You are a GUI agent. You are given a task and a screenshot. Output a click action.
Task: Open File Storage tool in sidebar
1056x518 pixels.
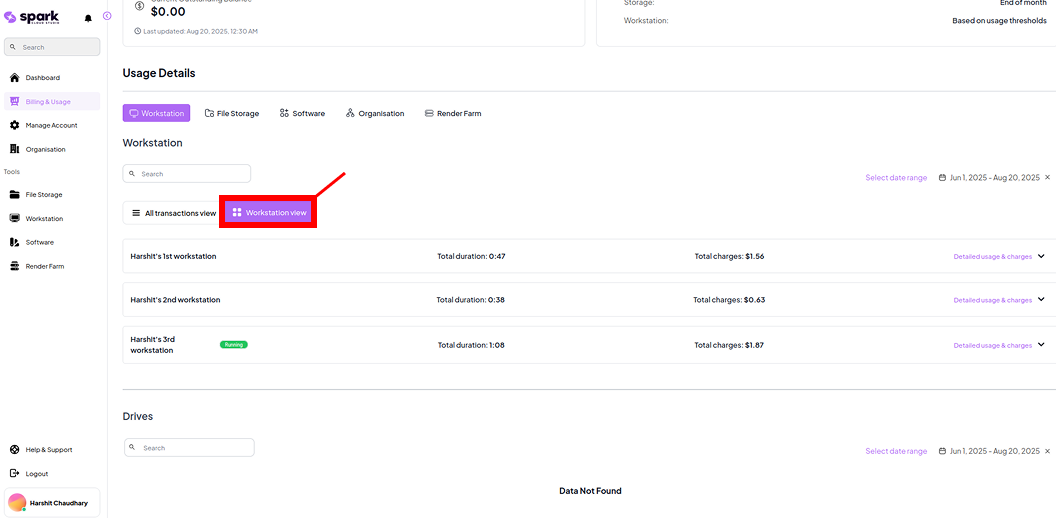[x=43, y=195]
